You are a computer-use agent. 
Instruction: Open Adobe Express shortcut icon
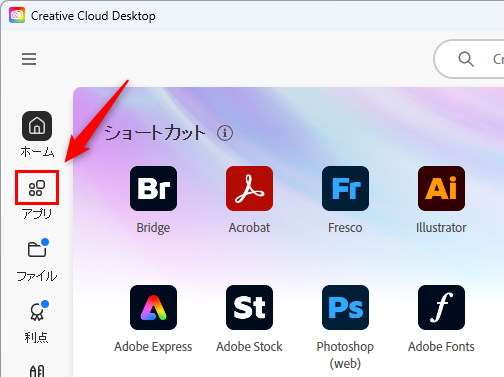tap(153, 307)
